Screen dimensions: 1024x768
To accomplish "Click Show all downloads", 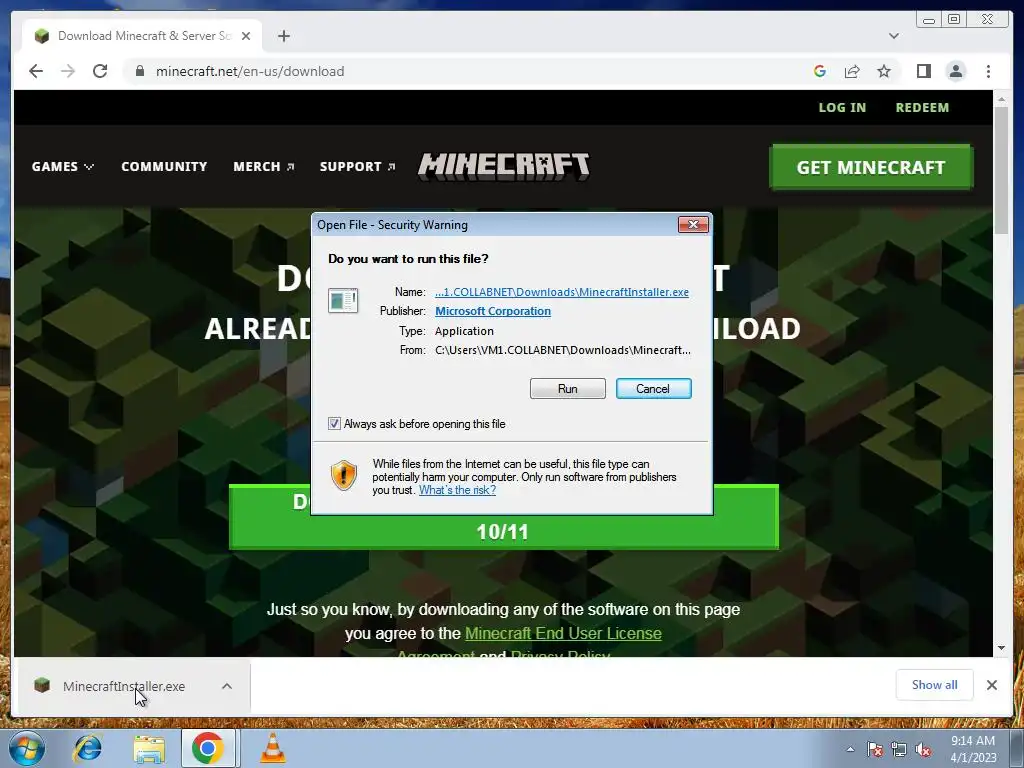I will click(935, 685).
